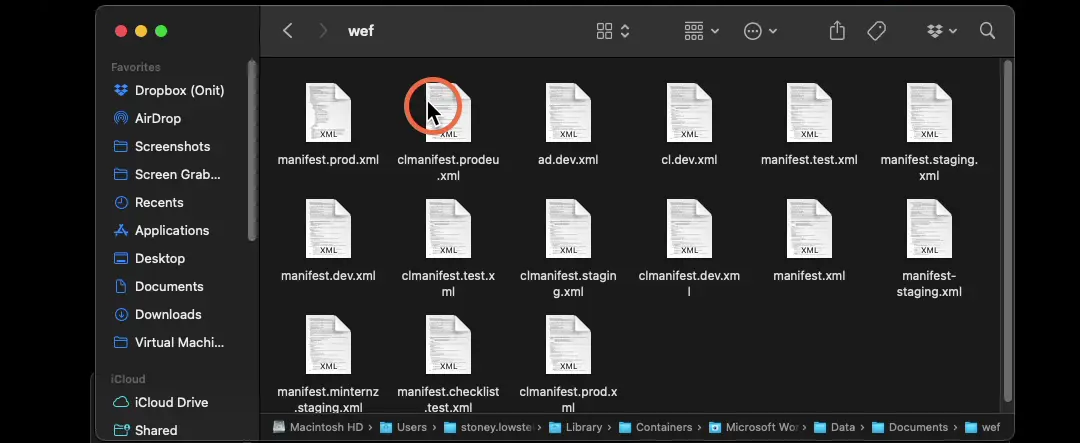1080x443 pixels.
Task: Open Shared in the sidebar
Action: [x=145, y=431]
